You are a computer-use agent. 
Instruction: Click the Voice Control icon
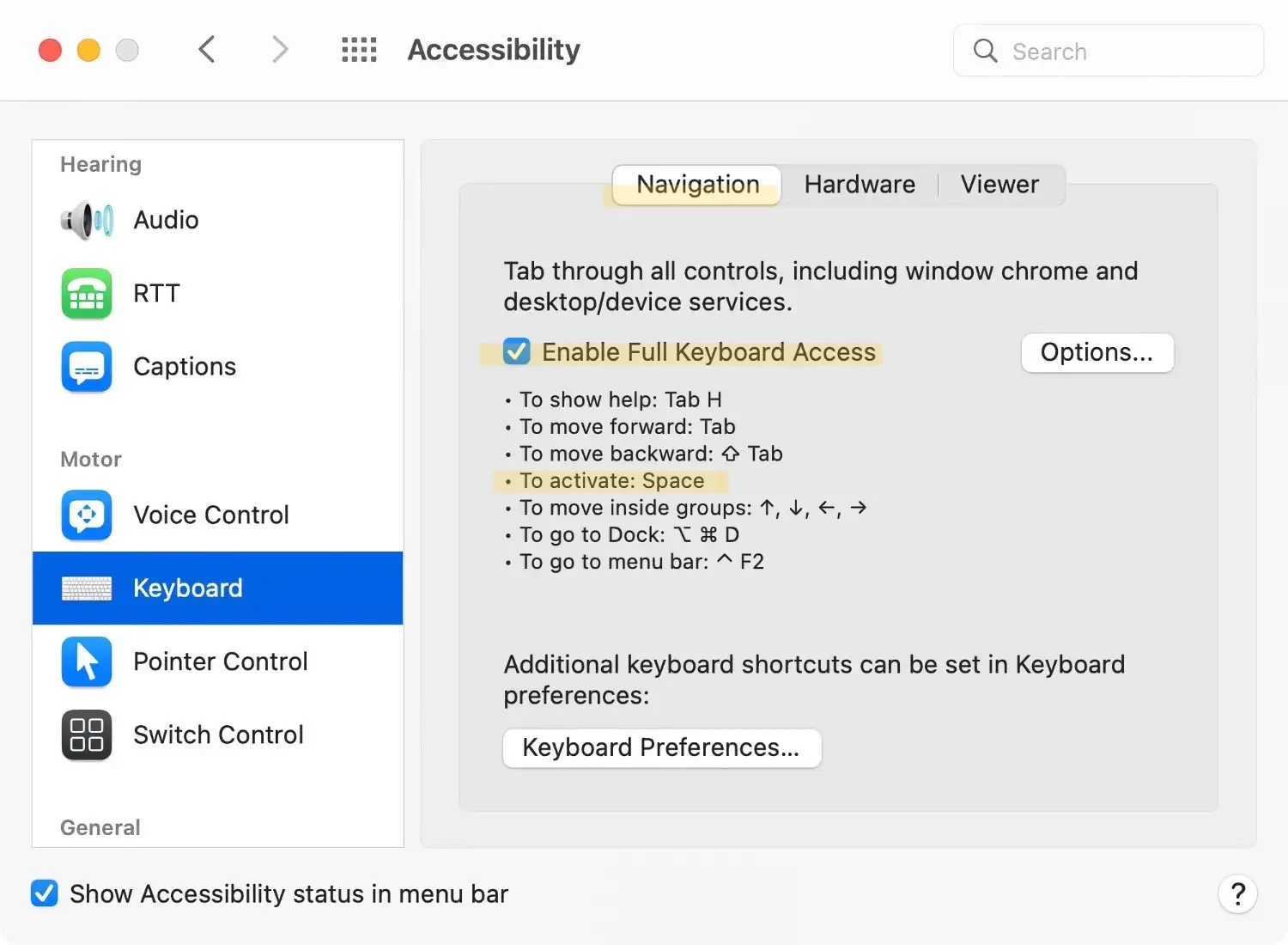coord(87,515)
